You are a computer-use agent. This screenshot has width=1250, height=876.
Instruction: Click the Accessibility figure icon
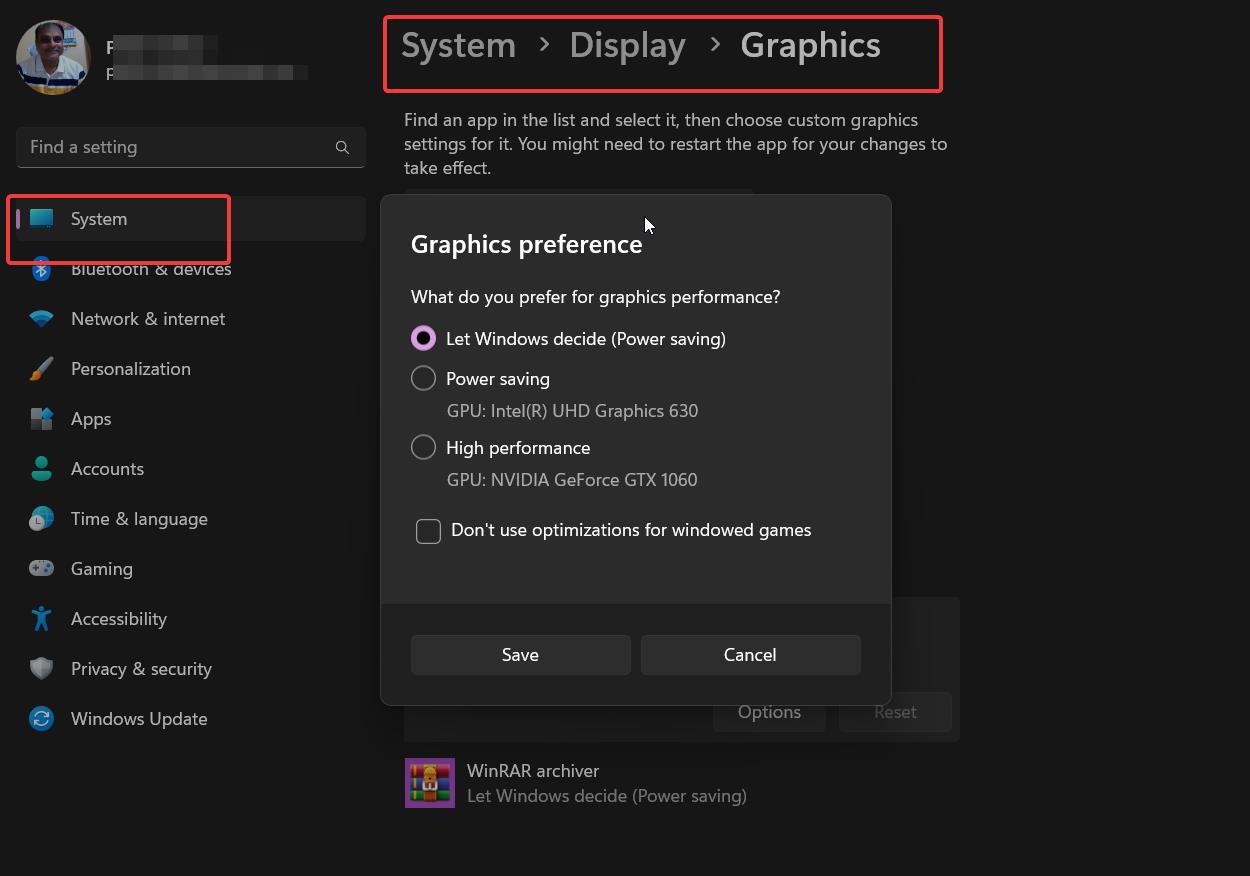coord(41,619)
